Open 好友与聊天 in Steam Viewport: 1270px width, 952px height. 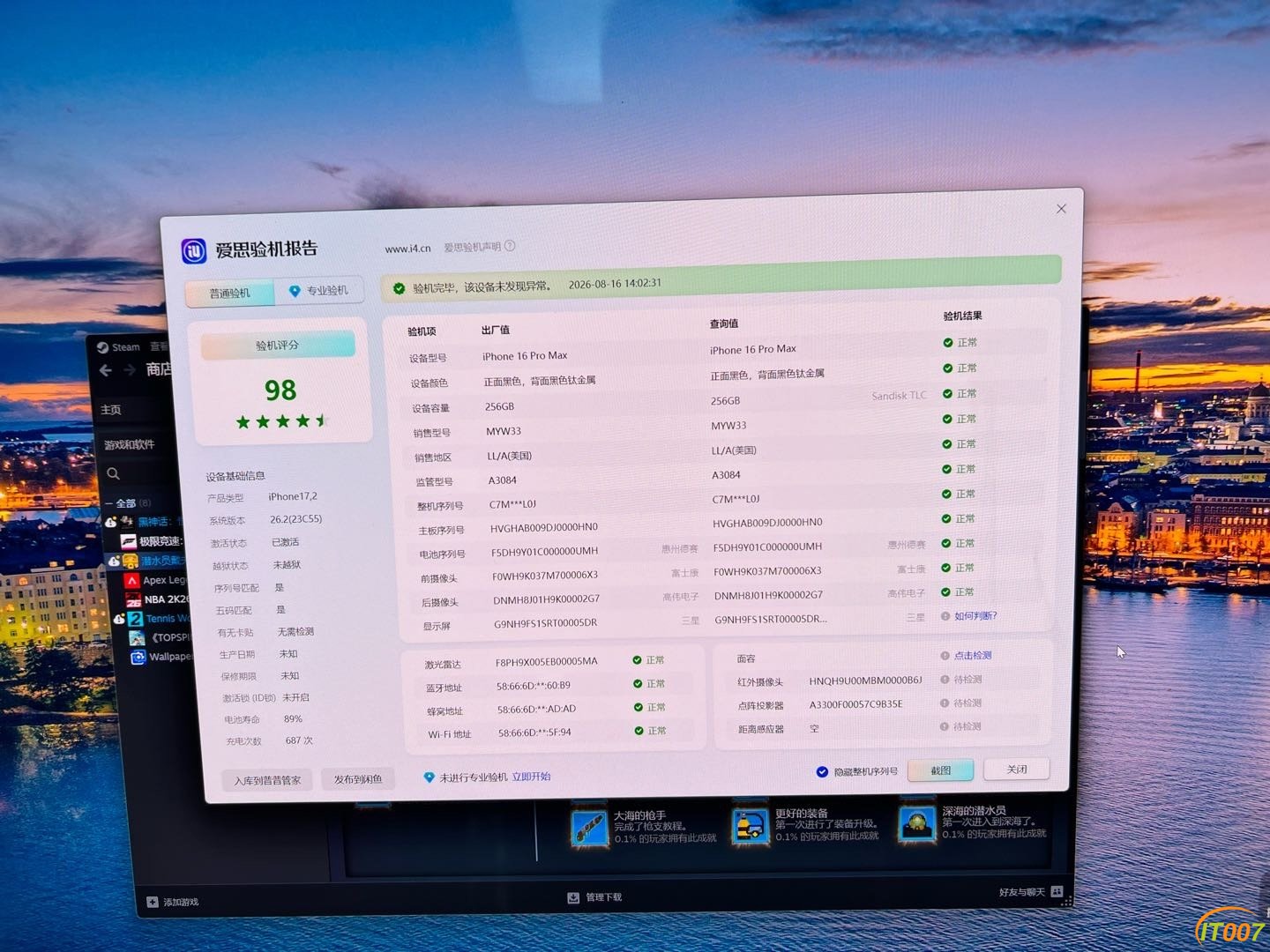coord(1022,893)
